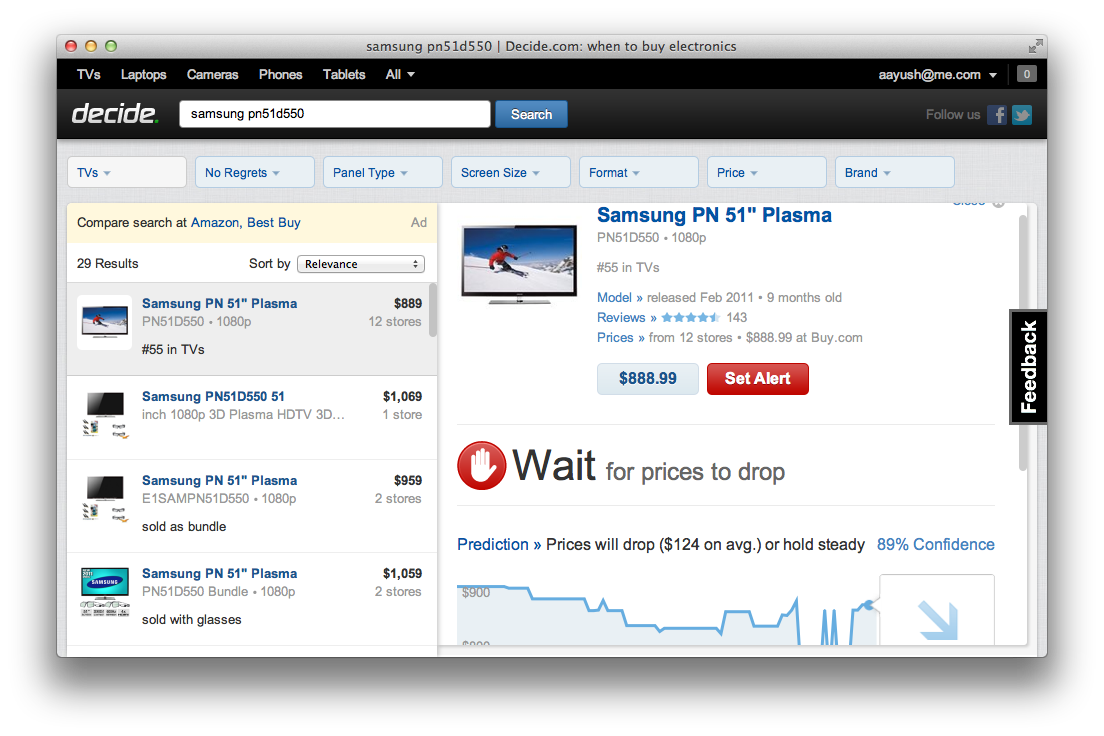Open the Feedback side tab

pos(1029,367)
